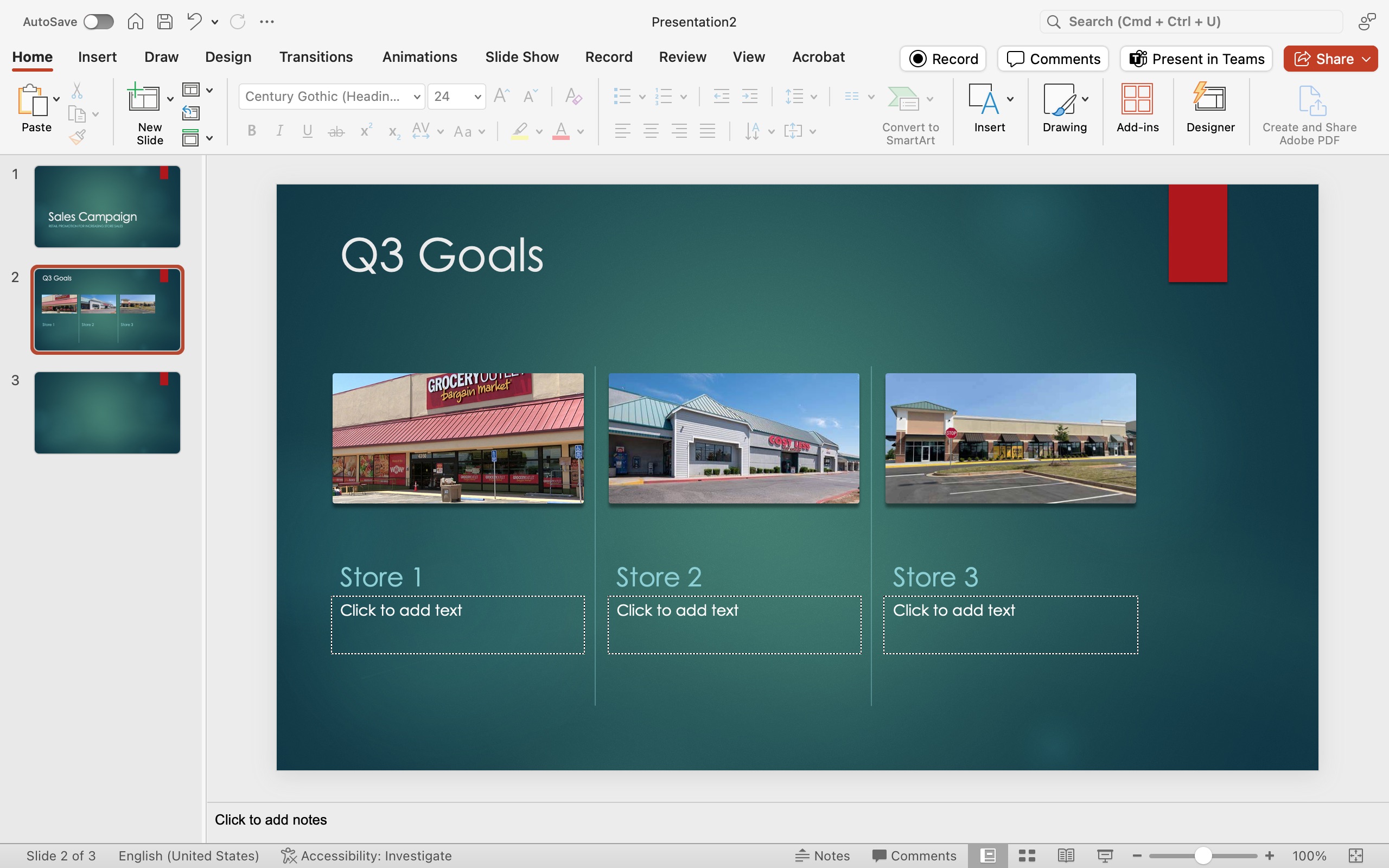The width and height of the screenshot is (1389, 868).
Task: Open the Comments button in the ribbon header
Action: click(1053, 59)
